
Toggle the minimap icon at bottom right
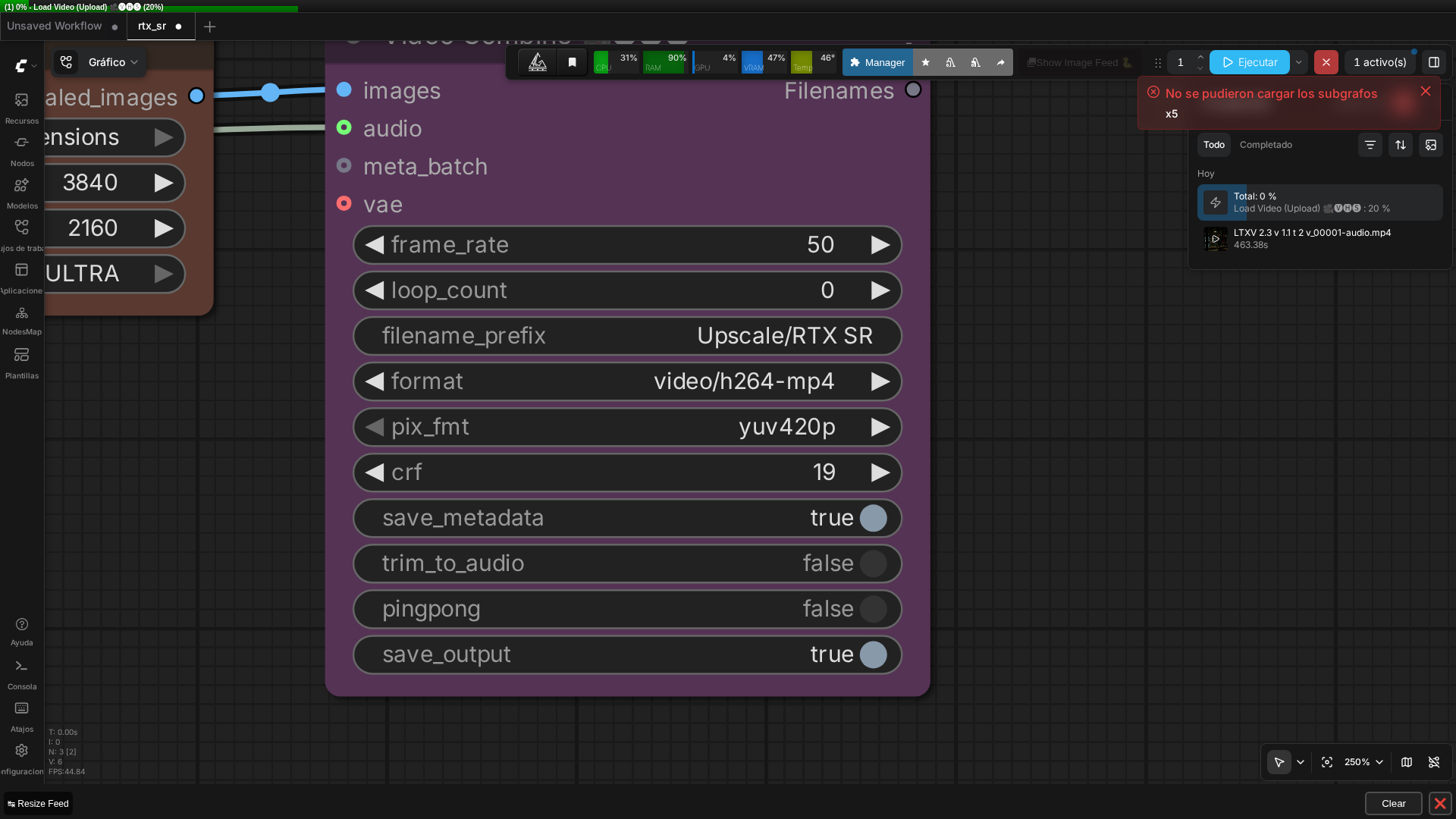1407,762
